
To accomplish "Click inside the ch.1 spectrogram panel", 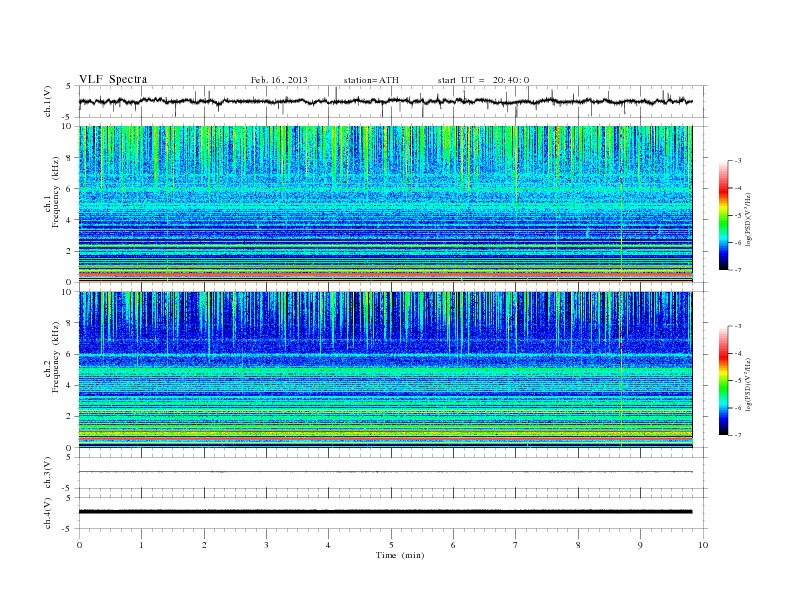I will coord(385,204).
